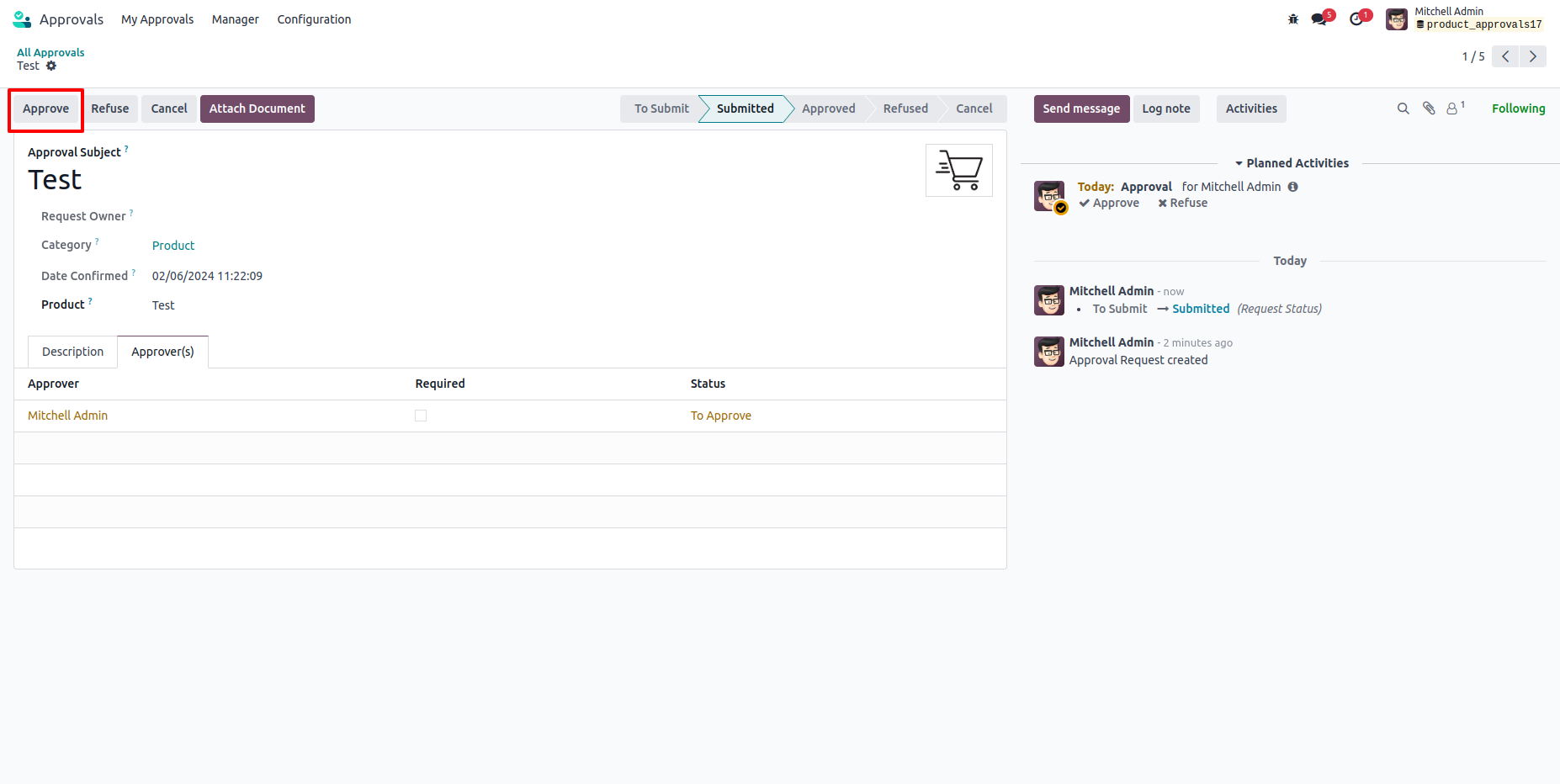The image size is (1560, 784).
Task: Click the Product value Test
Action: (163, 305)
